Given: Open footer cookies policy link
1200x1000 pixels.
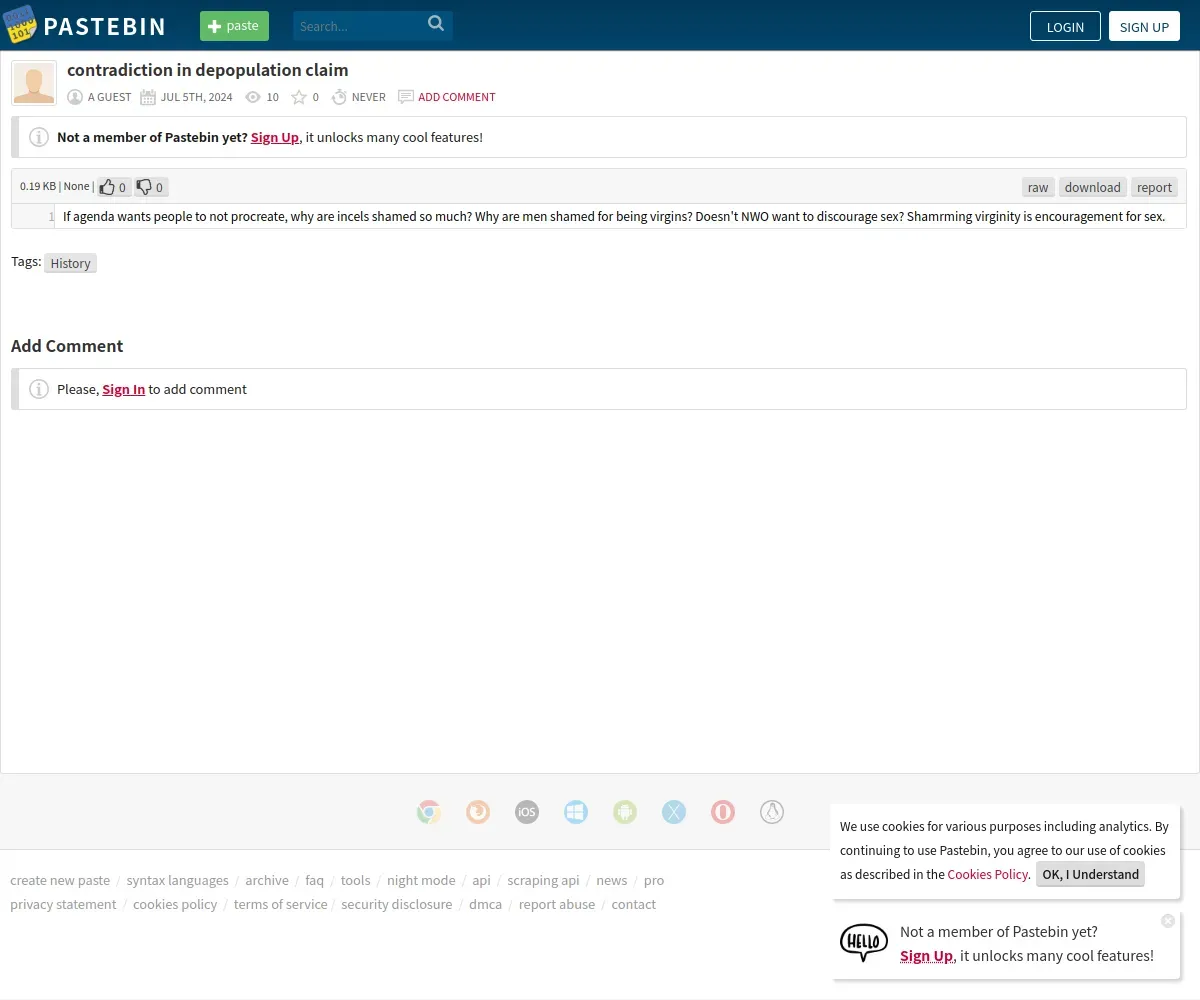Looking at the screenshot, I should click(x=175, y=904).
